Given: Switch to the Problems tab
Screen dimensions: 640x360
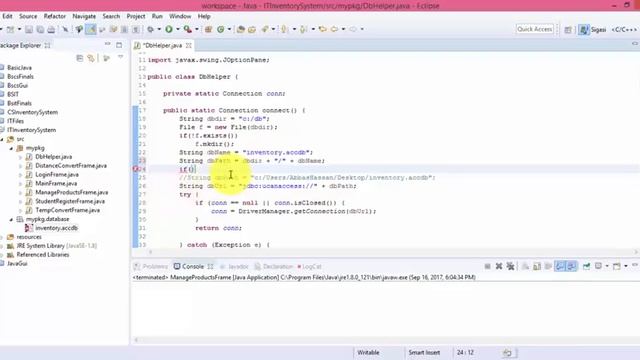Looking at the screenshot, I should [x=151, y=267].
